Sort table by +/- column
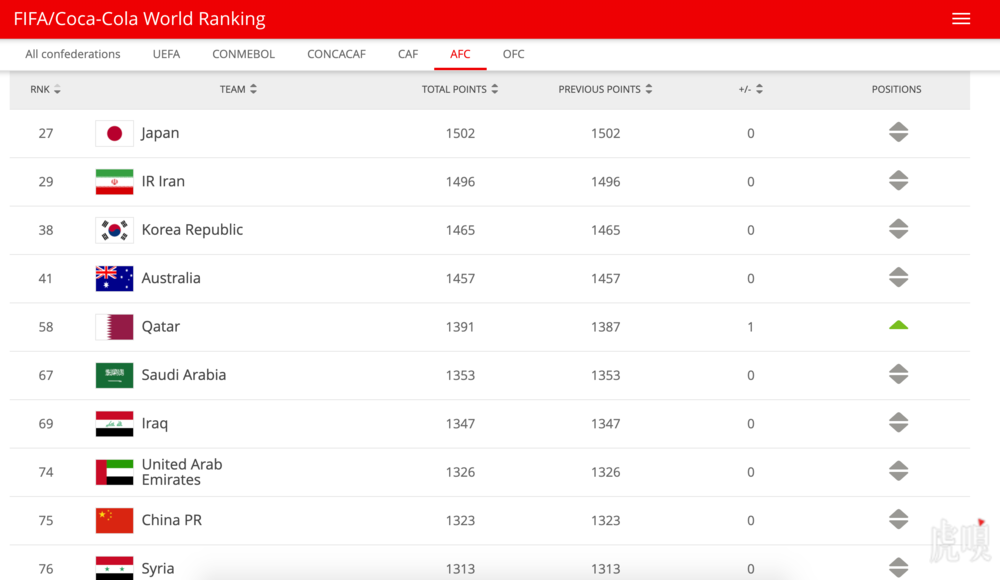 coord(751,89)
